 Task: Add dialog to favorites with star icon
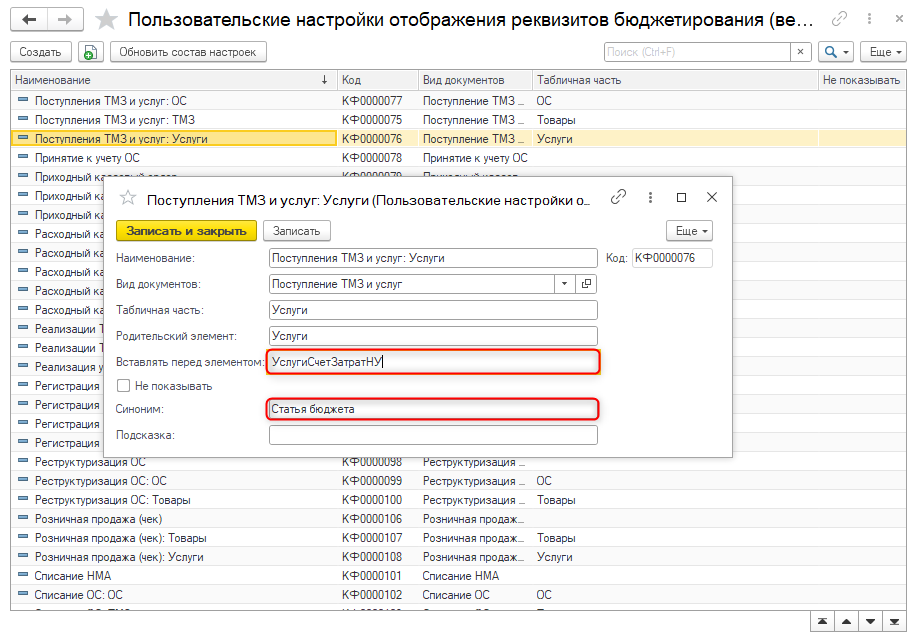pos(127,198)
